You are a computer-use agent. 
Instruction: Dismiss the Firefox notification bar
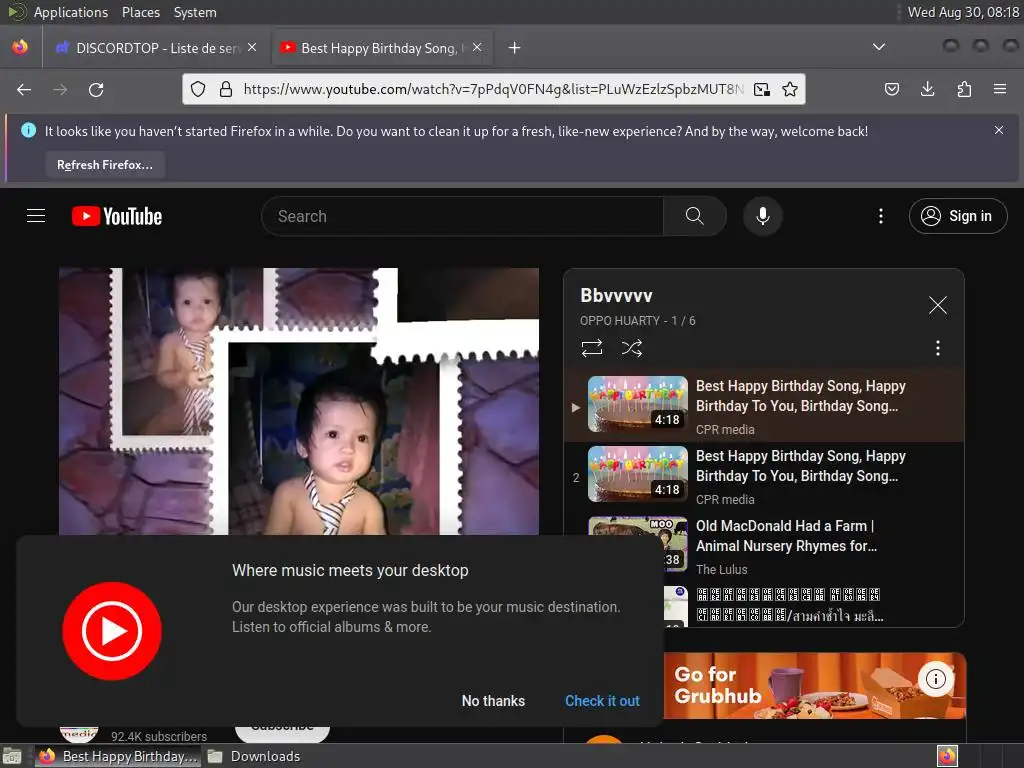point(999,131)
